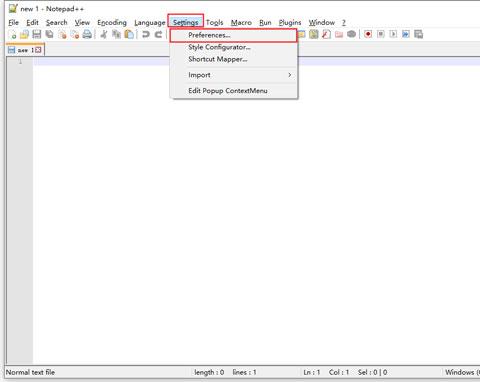Click the Print toolbar icon
480x382 pixels.
pyautogui.click(x=87, y=34)
